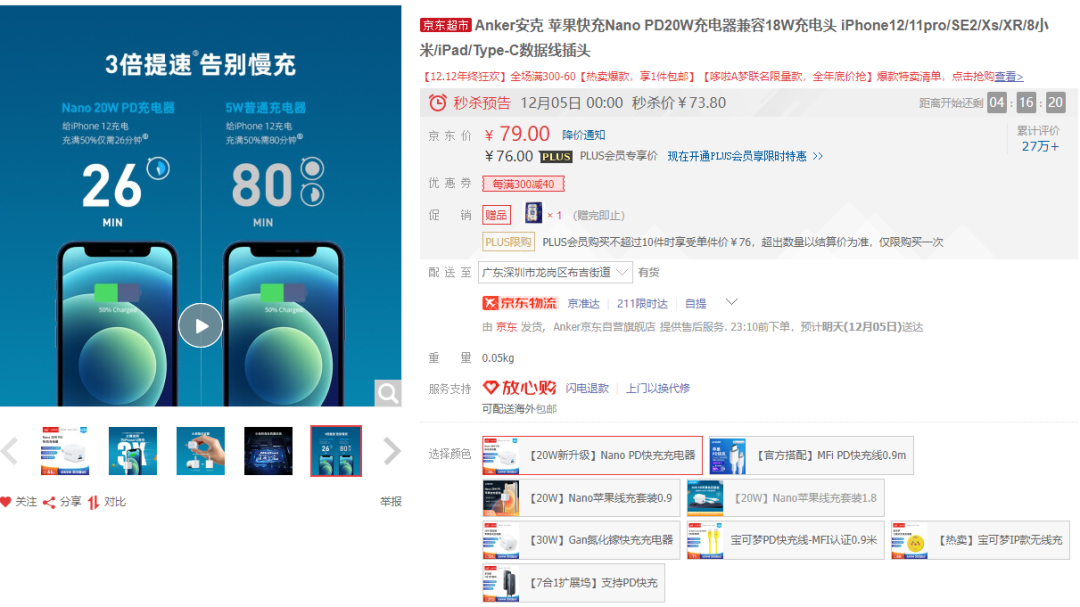Image resolution: width=1080 pixels, height=607 pixels.
Task: Click the 上门以换代修 service link
Action: (x=658, y=389)
